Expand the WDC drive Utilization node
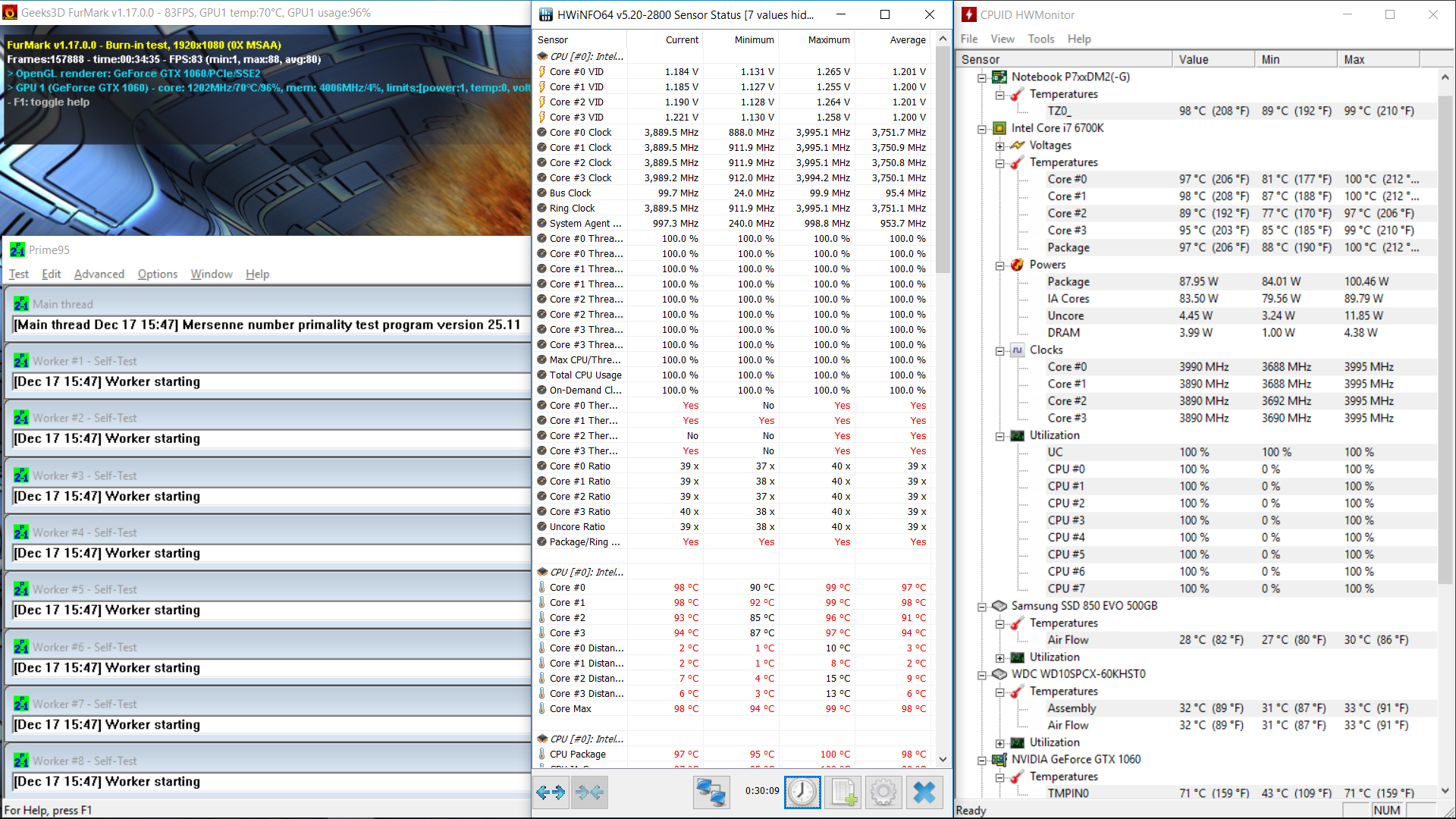Viewport: 1456px width, 819px height. 999,743
